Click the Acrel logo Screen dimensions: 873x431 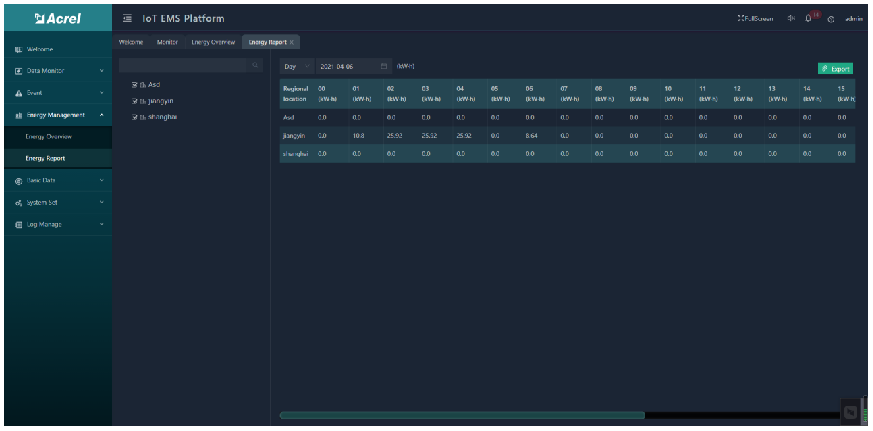(58, 18)
